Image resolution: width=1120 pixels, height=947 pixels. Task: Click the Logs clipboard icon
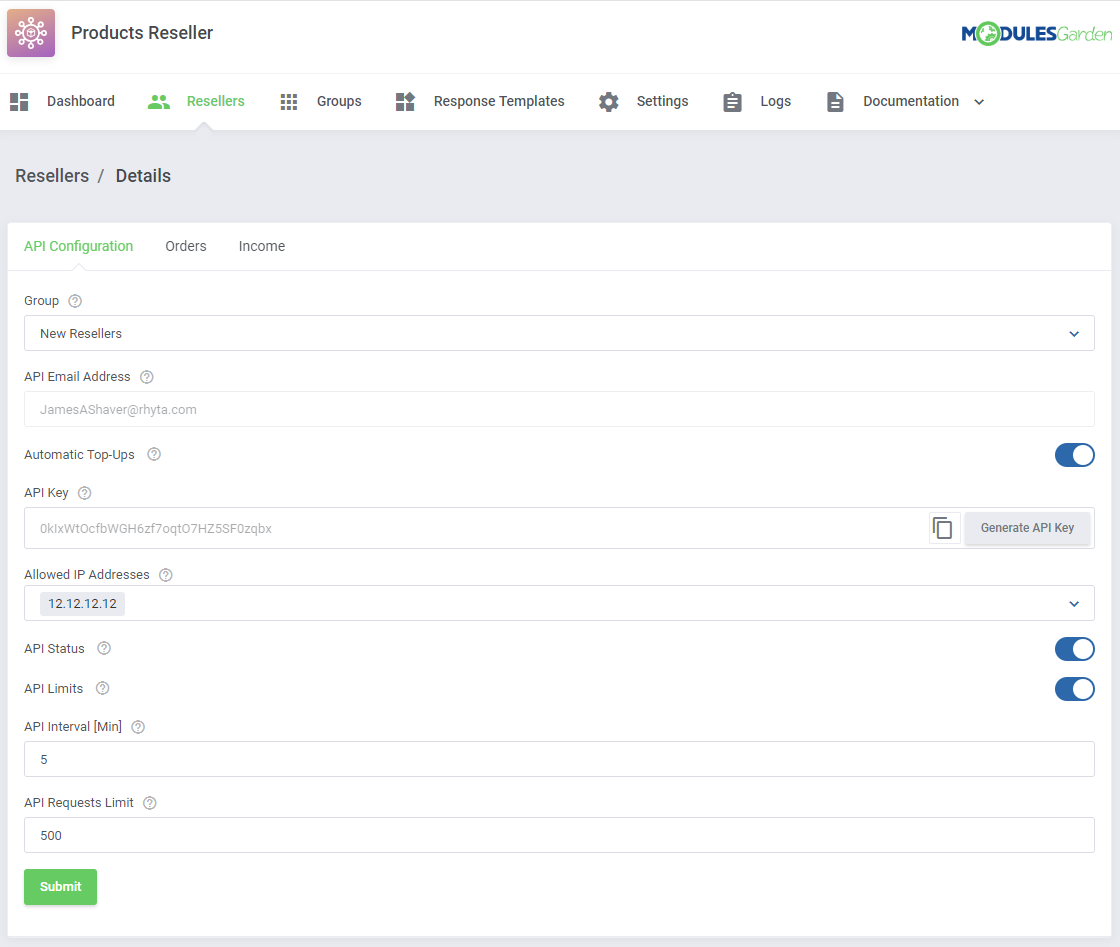[732, 101]
